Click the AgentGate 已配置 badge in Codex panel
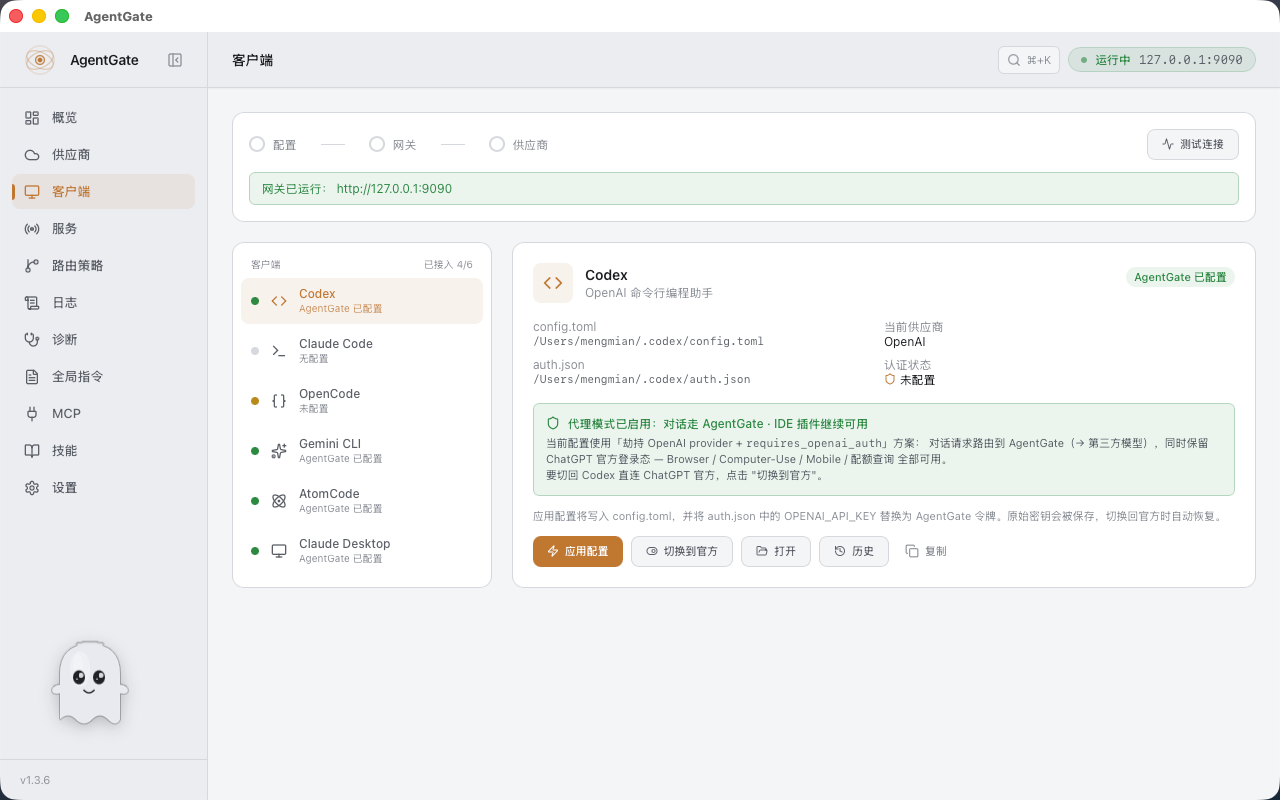The image size is (1280, 800). [1180, 277]
